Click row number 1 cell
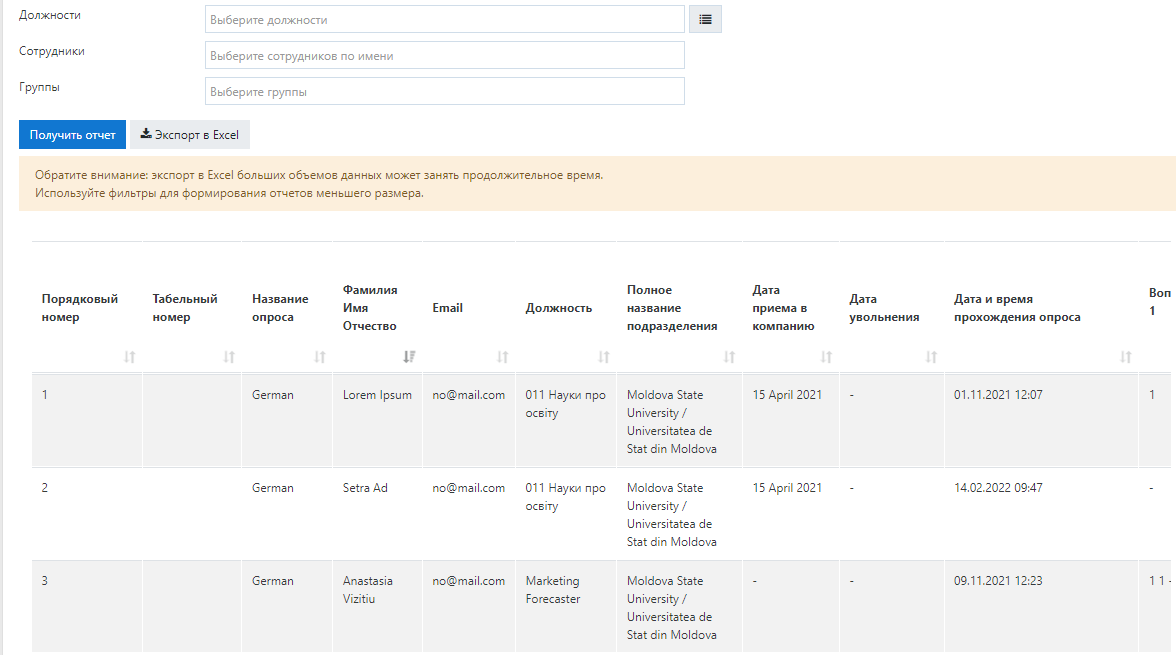Viewport: 1176px width, 655px height. click(45, 395)
